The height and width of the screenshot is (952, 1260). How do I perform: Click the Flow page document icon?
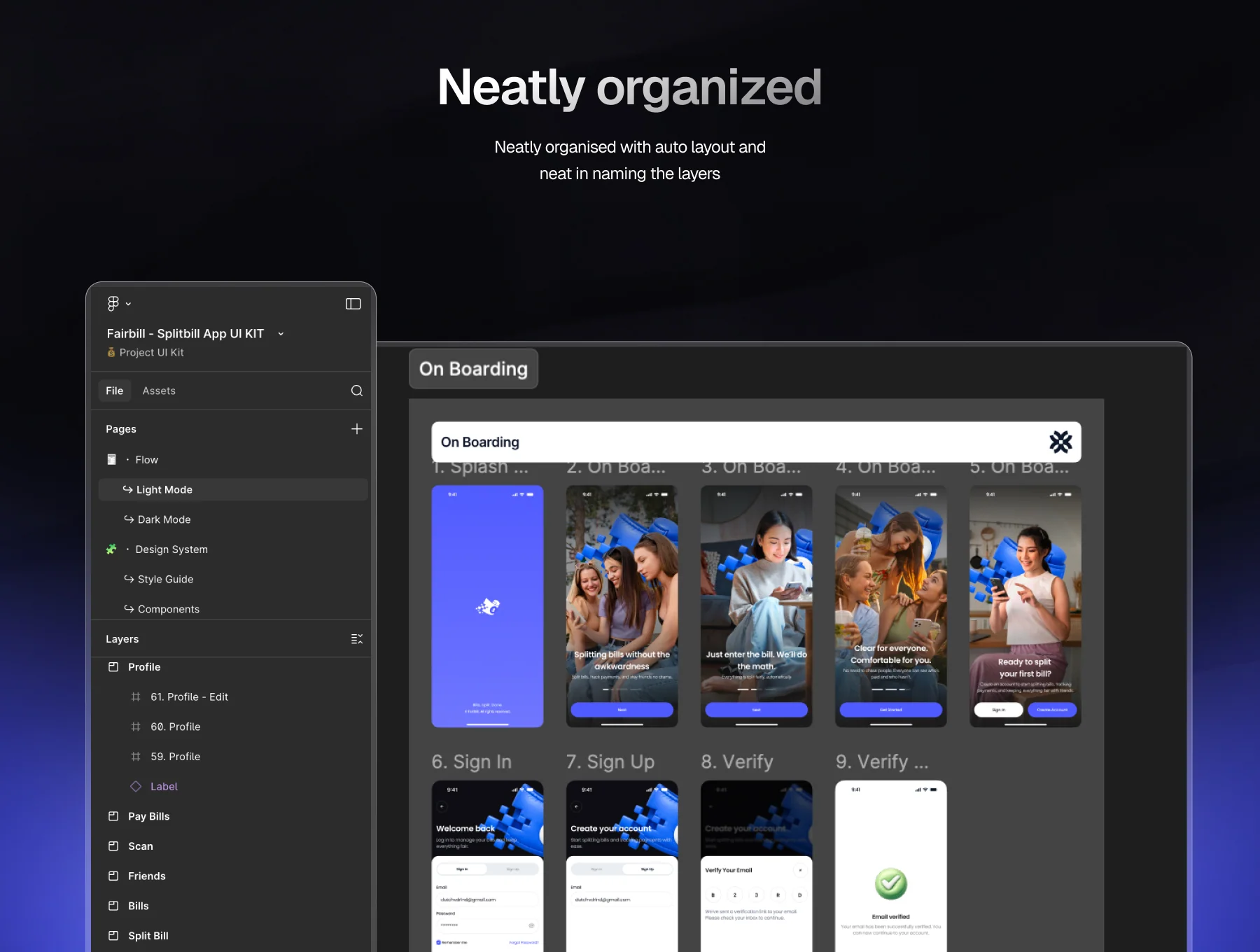coord(111,460)
